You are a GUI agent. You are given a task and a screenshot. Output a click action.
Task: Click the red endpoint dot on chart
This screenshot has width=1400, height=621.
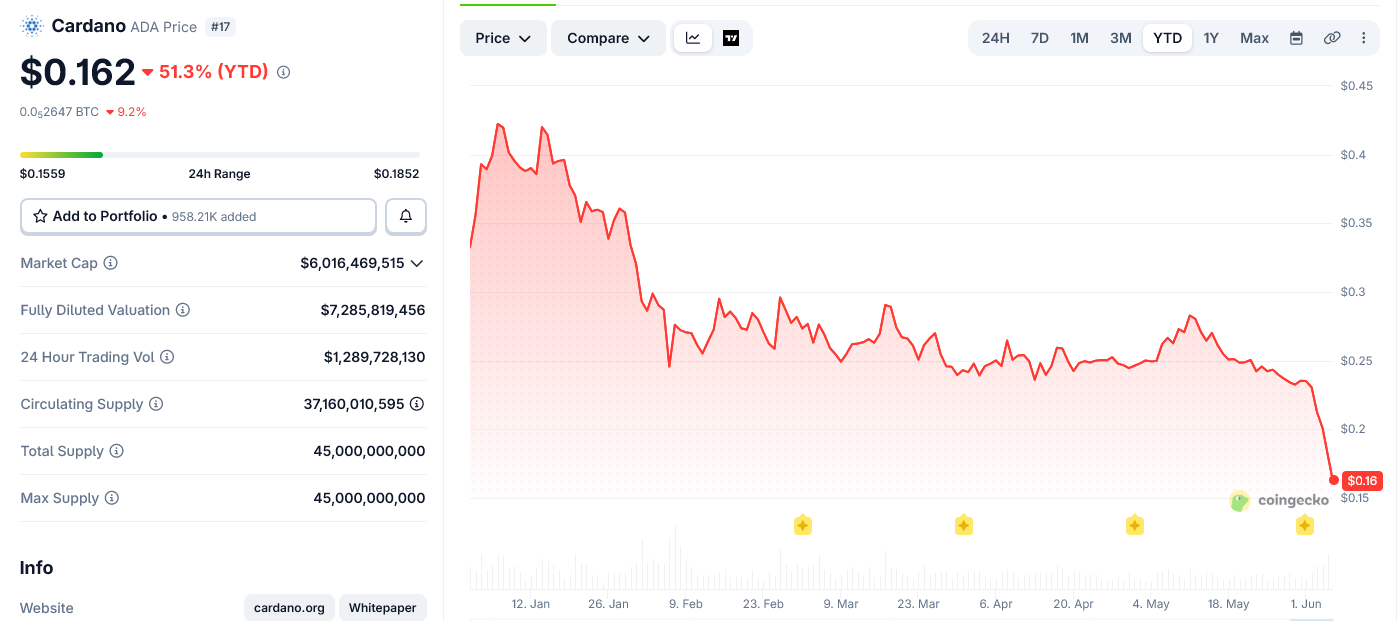coord(1334,480)
